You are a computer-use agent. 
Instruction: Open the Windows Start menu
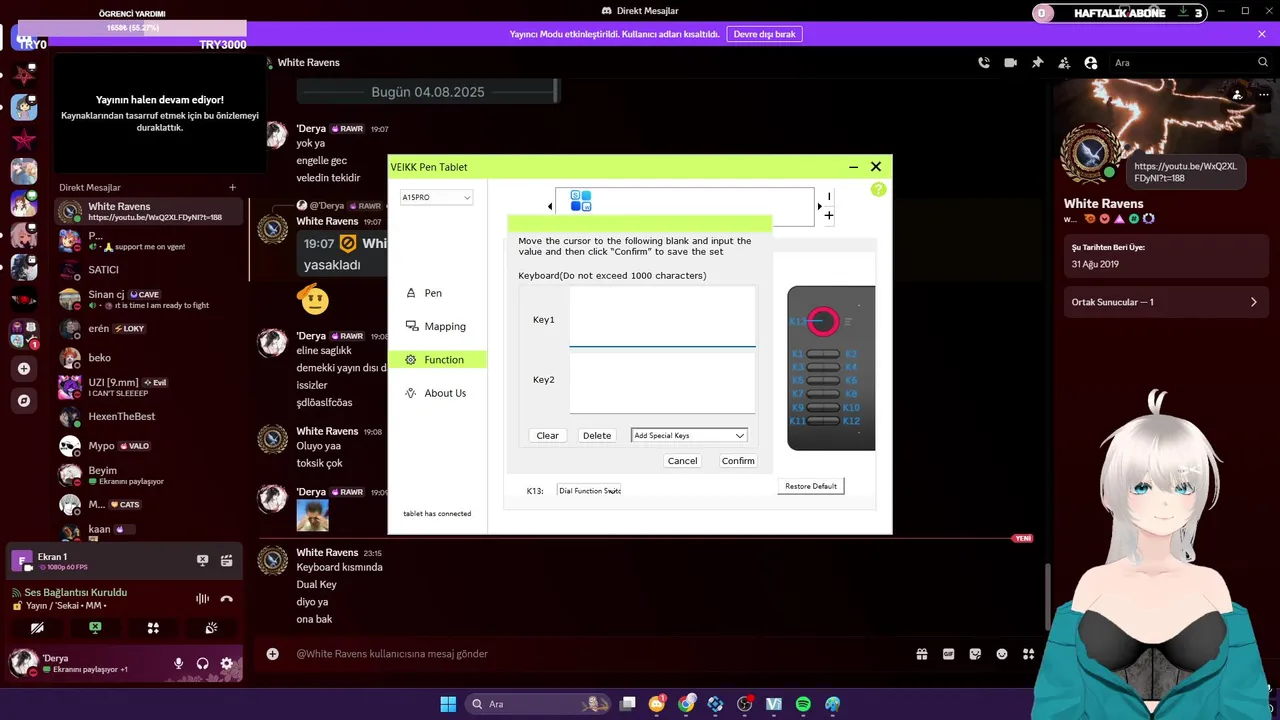click(448, 704)
